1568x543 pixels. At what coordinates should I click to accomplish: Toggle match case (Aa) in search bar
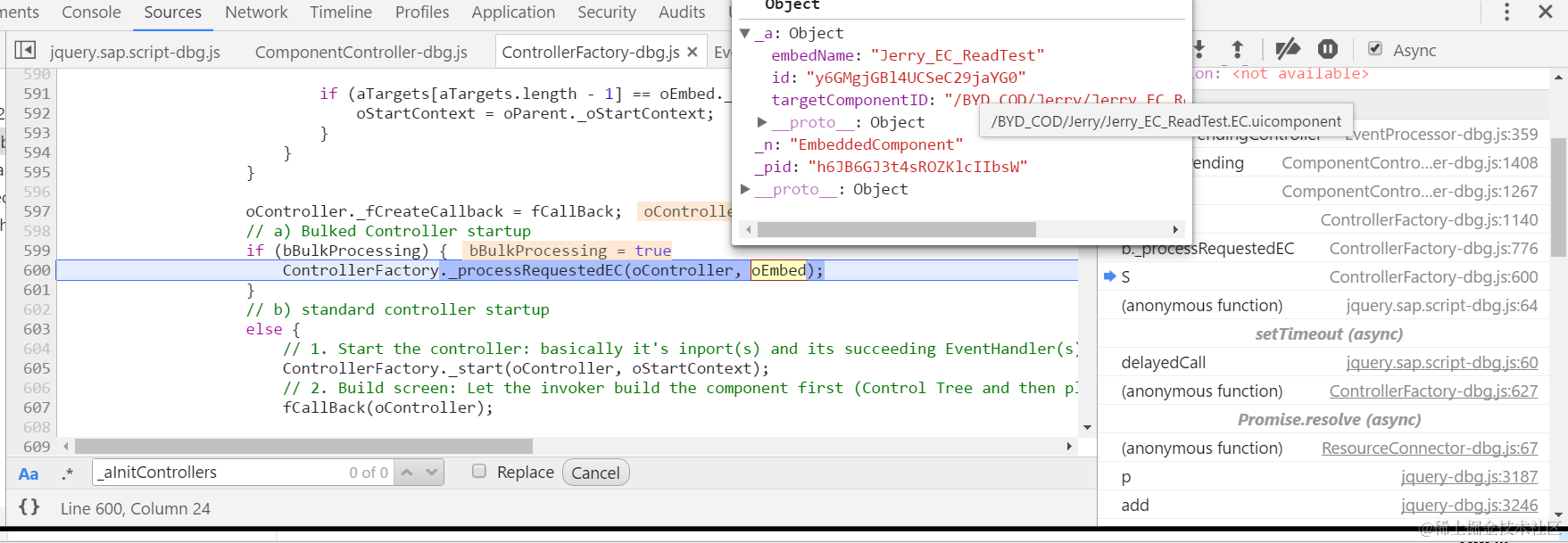(x=29, y=473)
